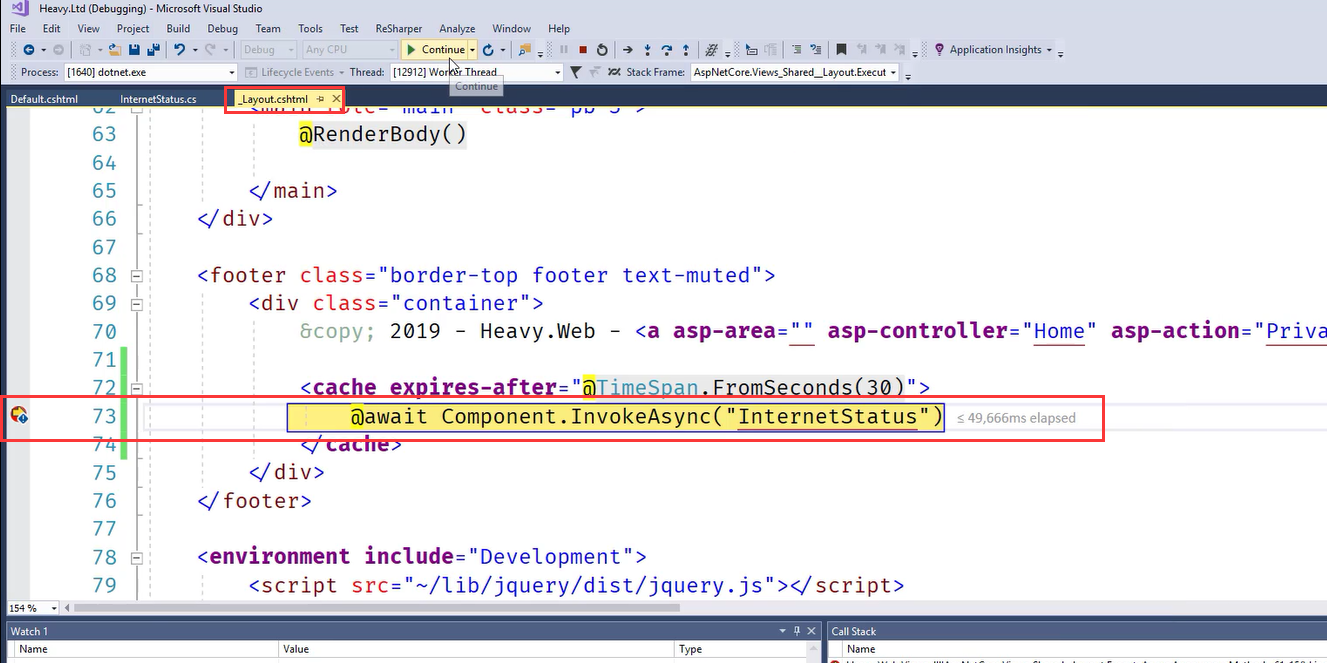1327x663 pixels.
Task: Open the Watch 1 window options dropdown
Action: click(783, 631)
